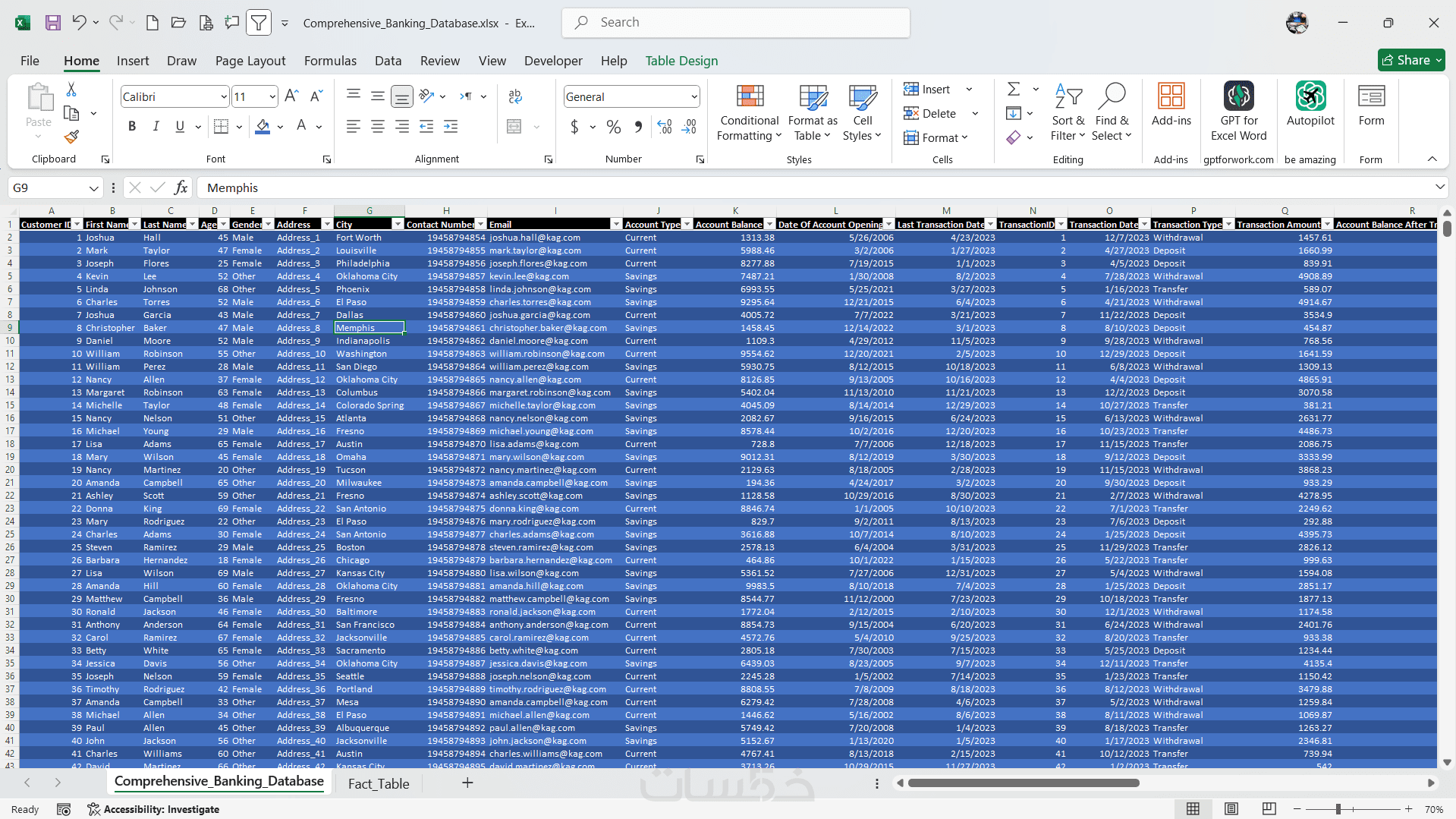The height and width of the screenshot is (819, 1456).
Task: Open the Add-ins gallery icon
Action: coord(1171,104)
